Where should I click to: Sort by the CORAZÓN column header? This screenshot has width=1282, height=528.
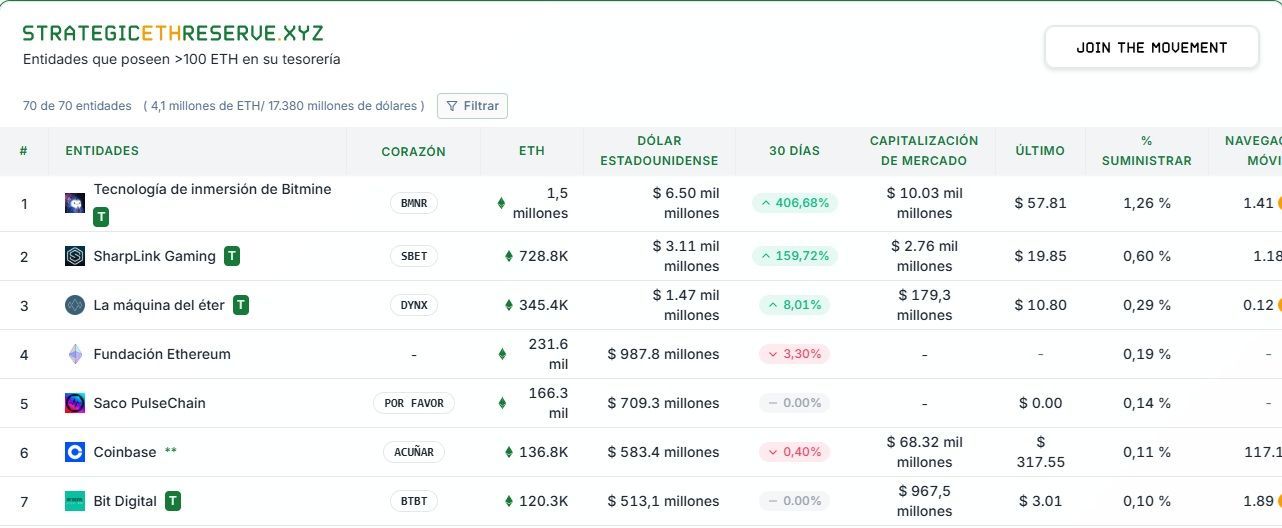[x=413, y=151]
